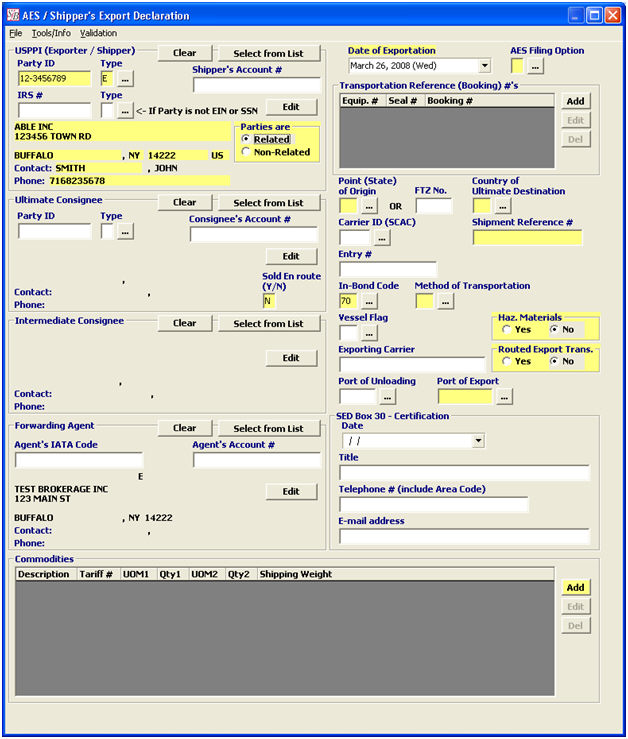Click the Tariff # column header
The height and width of the screenshot is (739, 628).
point(98,574)
